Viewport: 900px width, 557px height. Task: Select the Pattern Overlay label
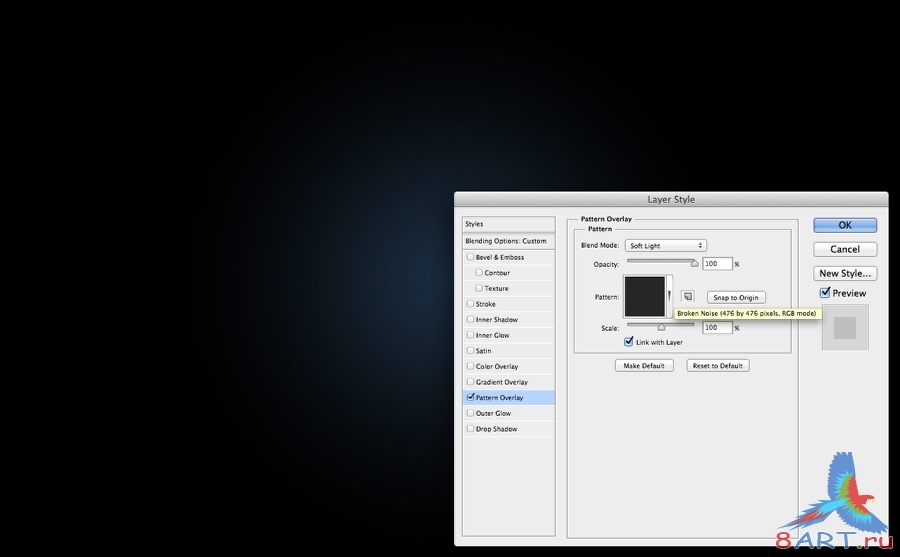coord(499,397)
